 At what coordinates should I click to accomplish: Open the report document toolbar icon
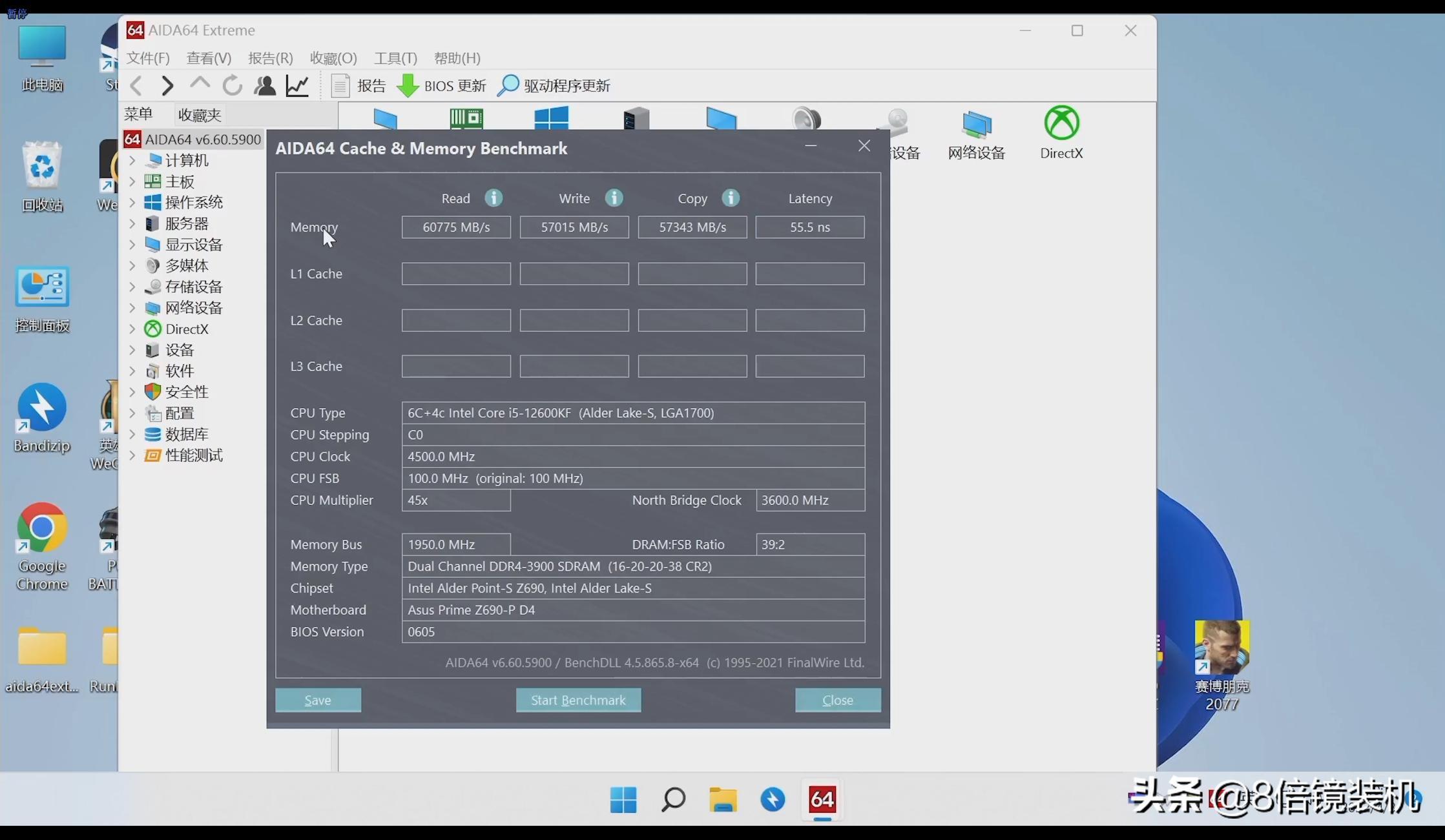tap(340, 86)
